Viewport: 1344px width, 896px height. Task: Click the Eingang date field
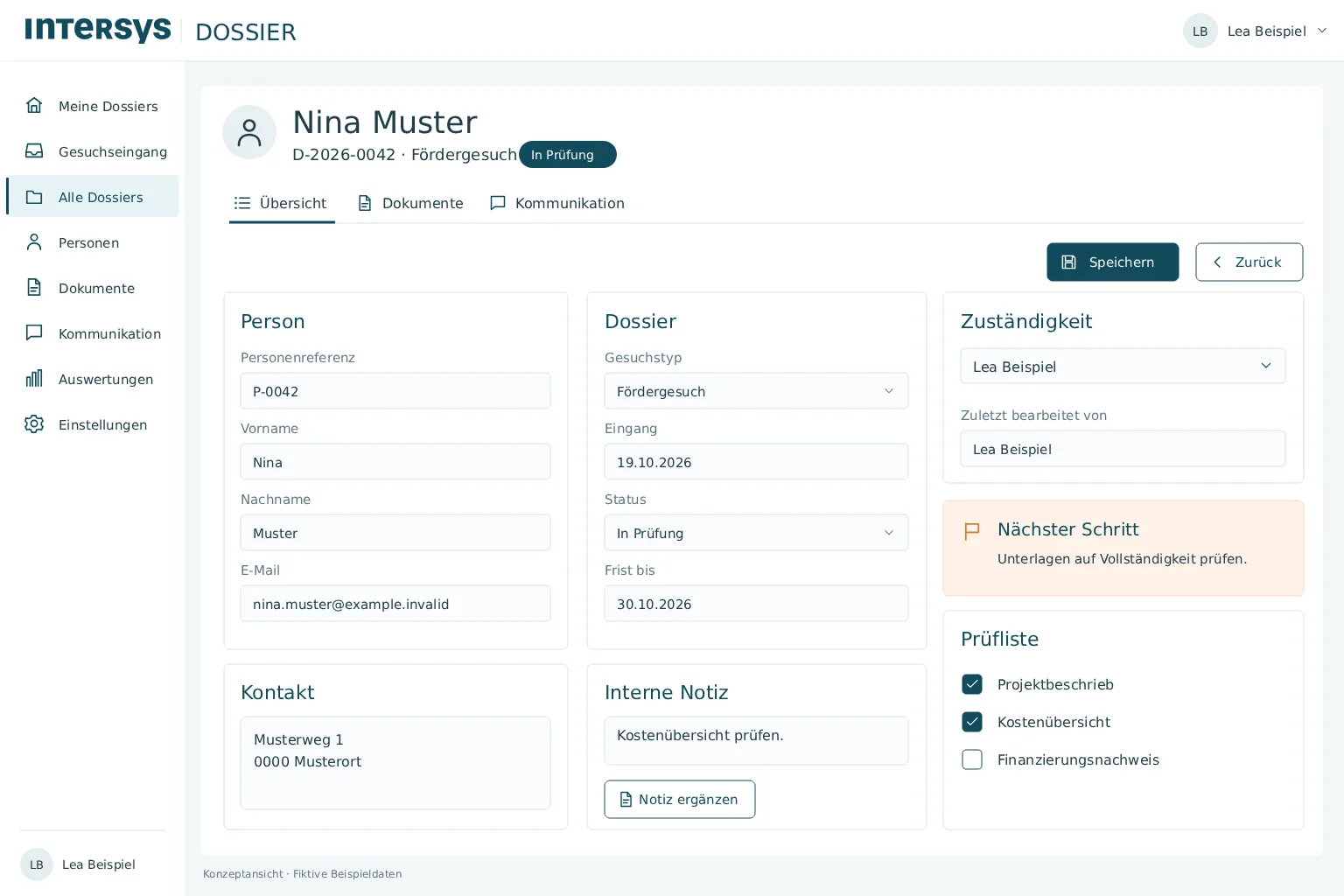point(756,462)
